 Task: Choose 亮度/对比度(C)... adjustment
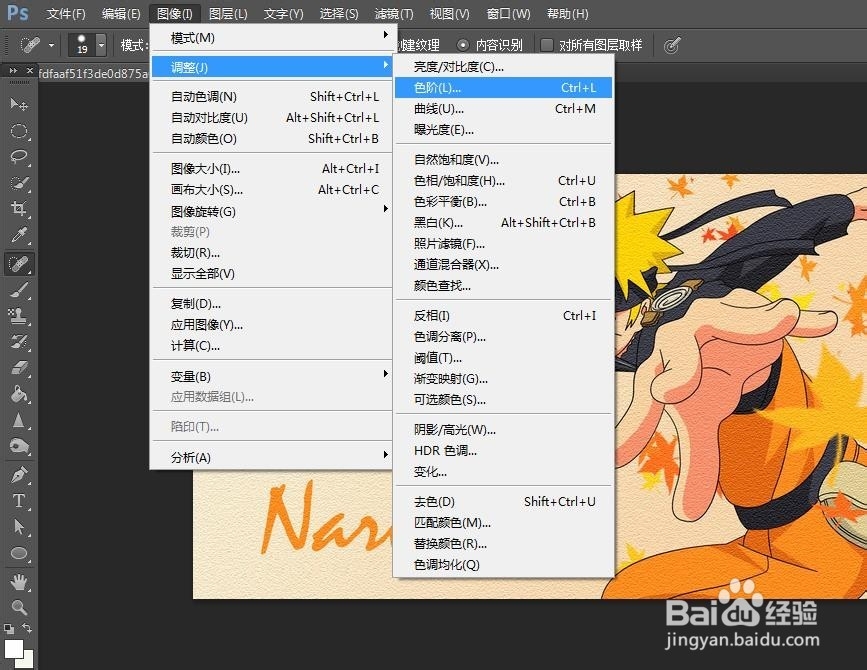click(504, 66)
